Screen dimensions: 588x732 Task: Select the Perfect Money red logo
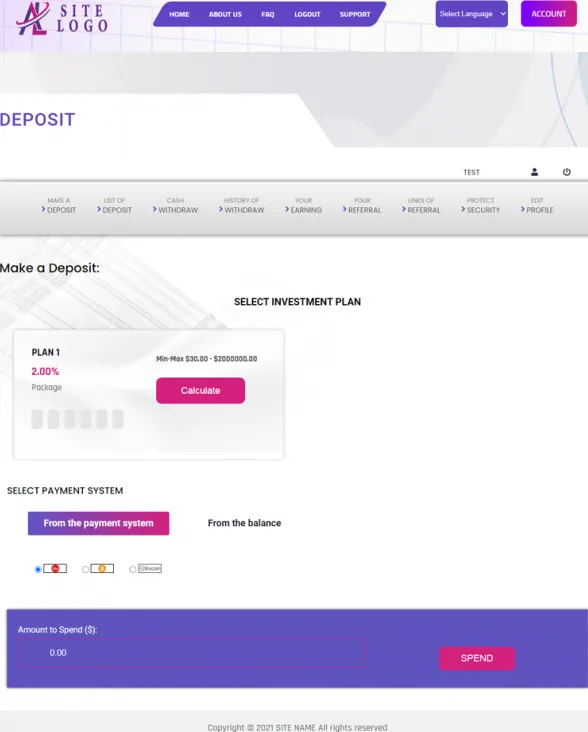coord(55,569)
